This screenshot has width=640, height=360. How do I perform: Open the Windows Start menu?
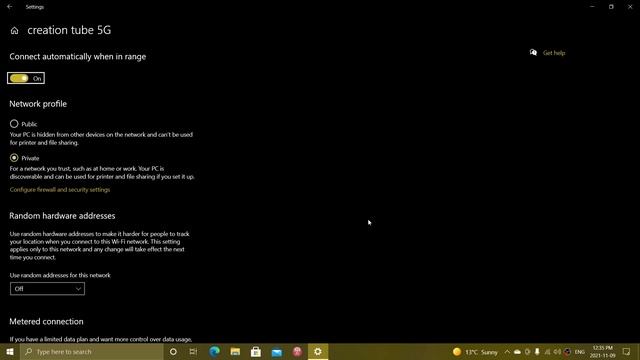10,351
